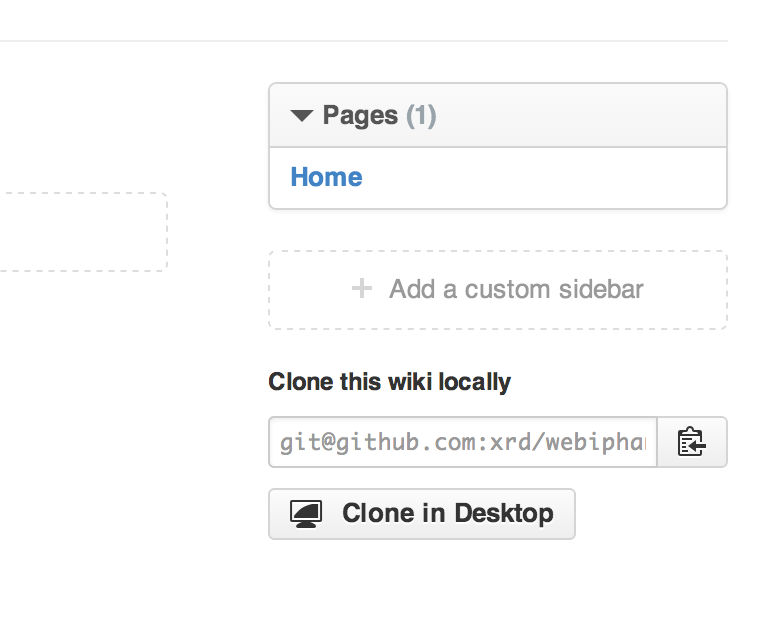Click the "Add a custom sidebar" text
Screen dimensions: 762x618
(516, 290)
